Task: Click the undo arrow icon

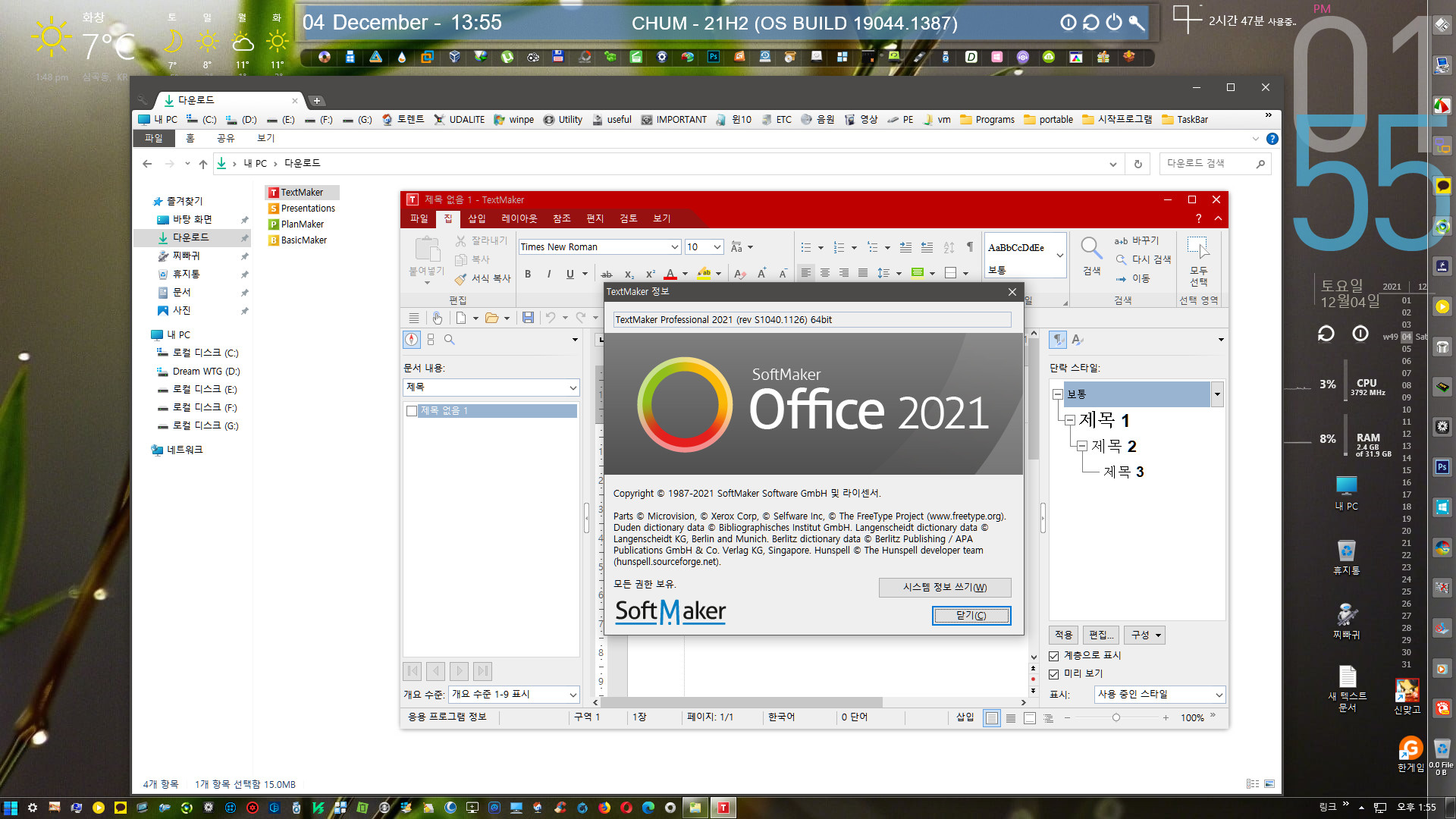Action: click(x=551, y=318)
